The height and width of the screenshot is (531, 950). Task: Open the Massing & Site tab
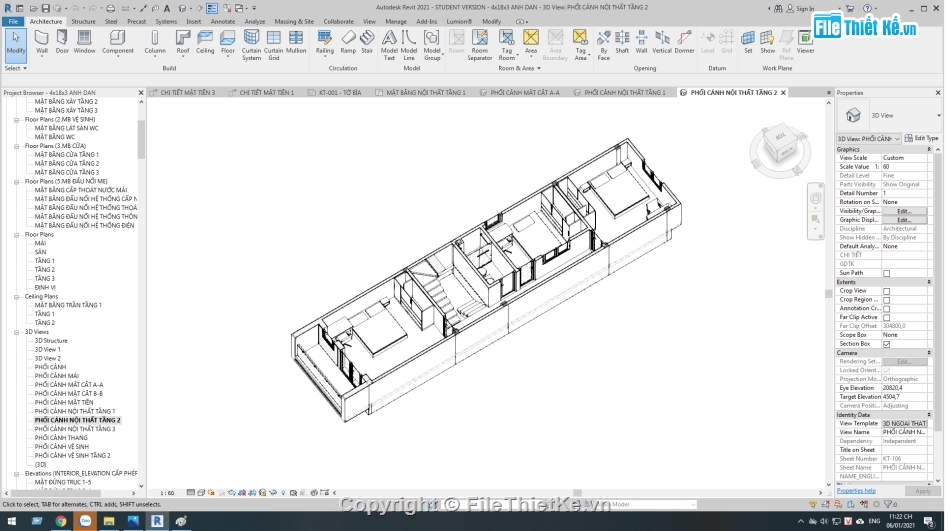tap(294, 21)
